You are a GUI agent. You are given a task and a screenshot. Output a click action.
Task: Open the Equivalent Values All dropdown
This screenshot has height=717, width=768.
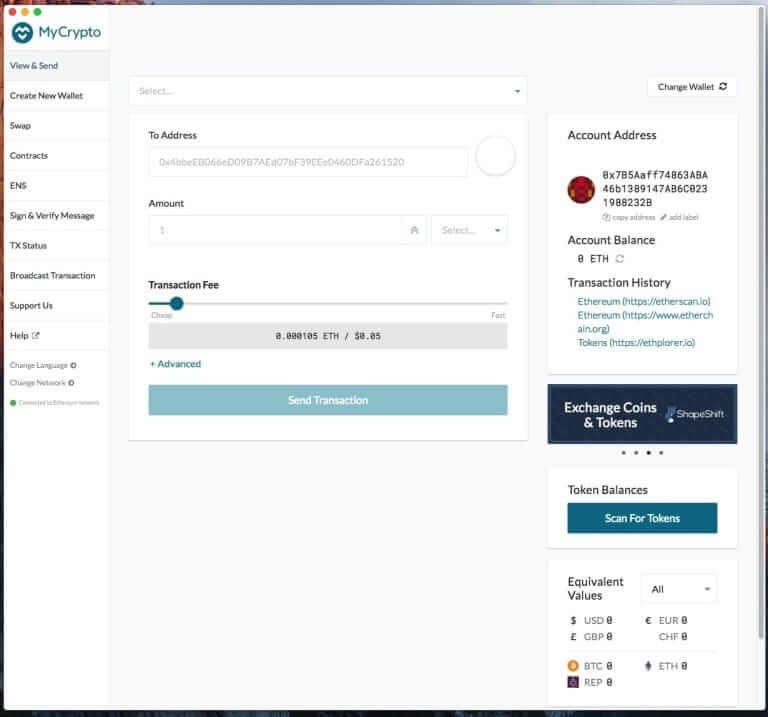679,589
